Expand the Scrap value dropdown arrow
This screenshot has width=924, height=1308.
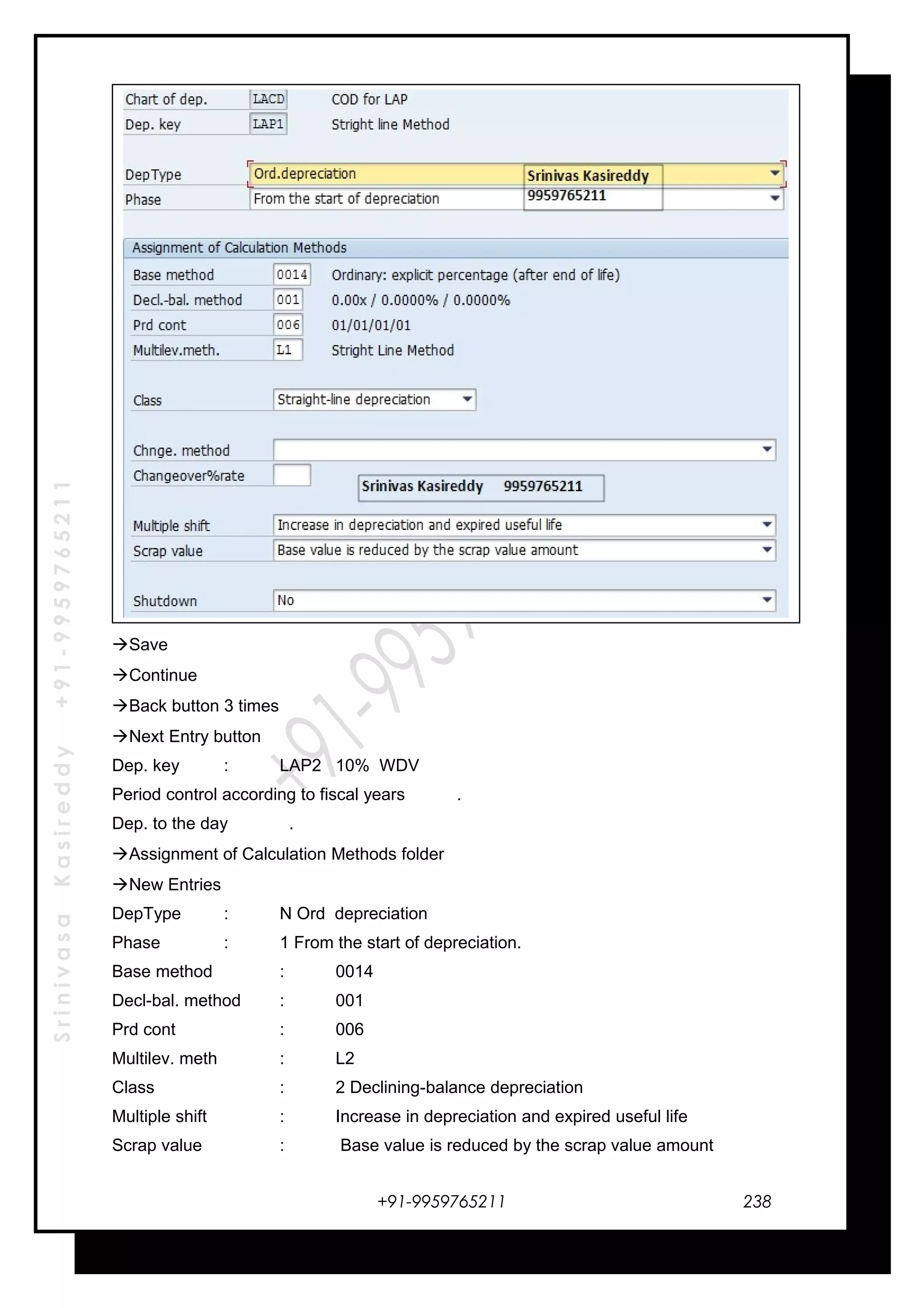[x=767, y=550]
